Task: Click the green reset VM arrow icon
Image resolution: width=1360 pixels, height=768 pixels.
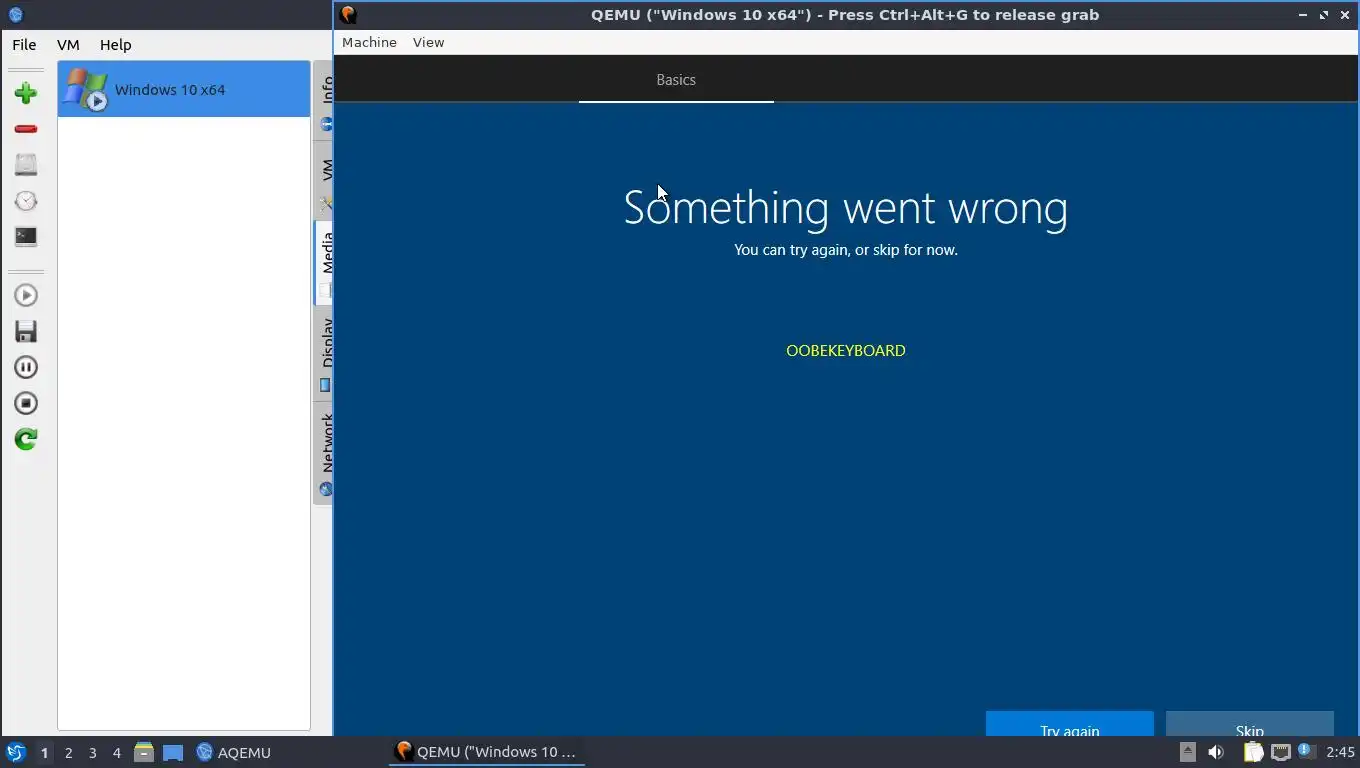Action: [26, 439]
